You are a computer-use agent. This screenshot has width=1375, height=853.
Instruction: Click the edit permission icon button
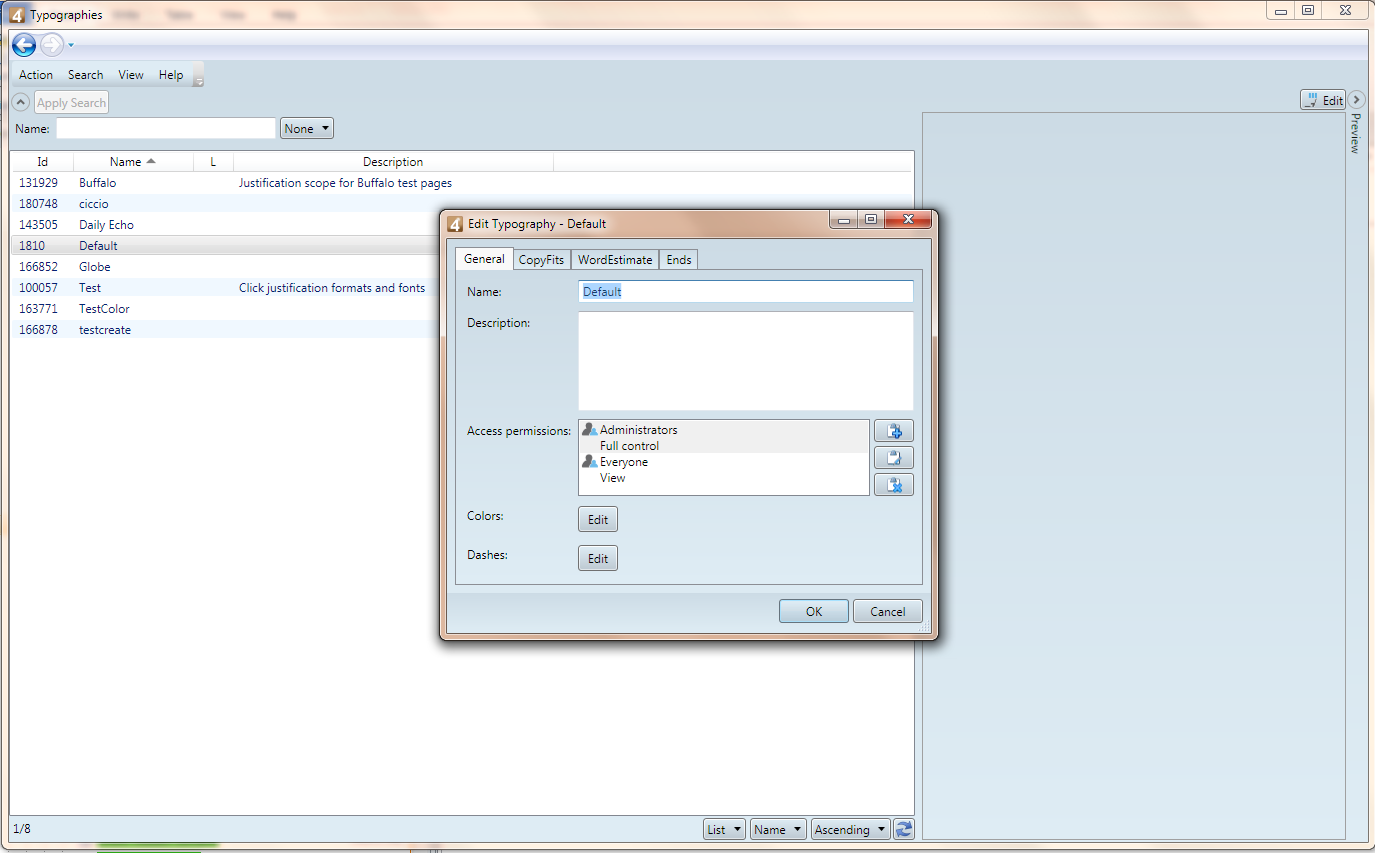894,458
